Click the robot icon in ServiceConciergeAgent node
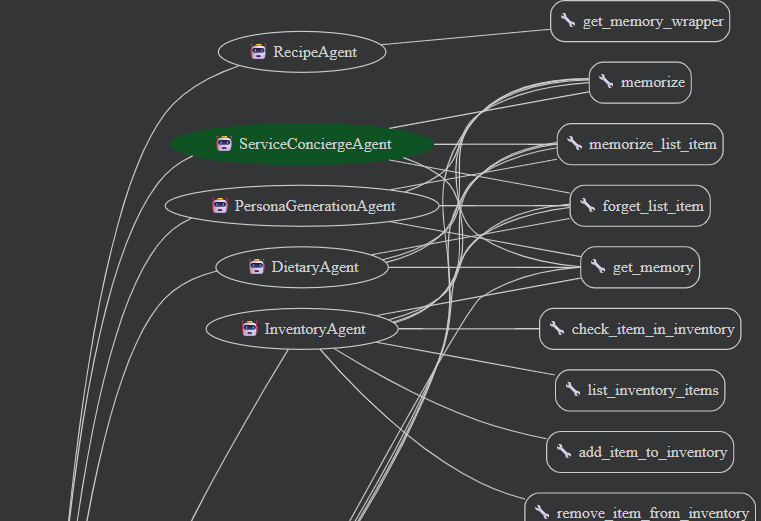761x521 pixels. 224,144
